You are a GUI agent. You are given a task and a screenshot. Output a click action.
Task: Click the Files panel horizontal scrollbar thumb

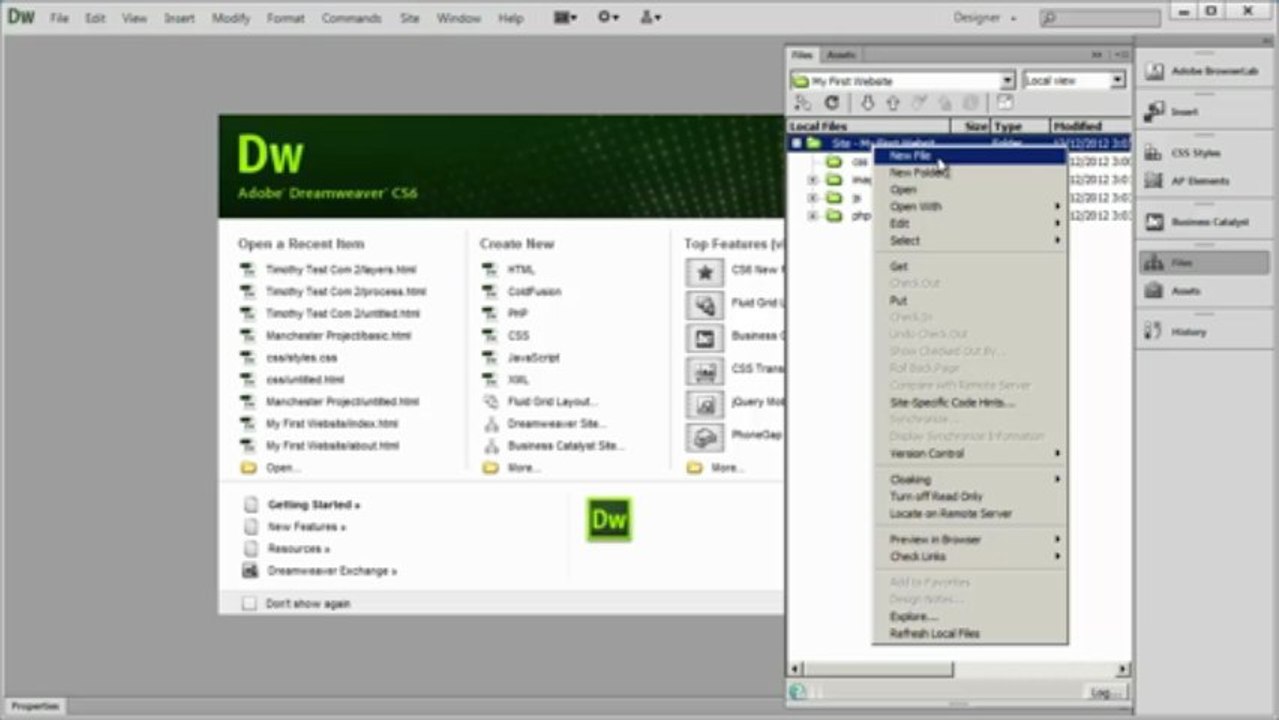[878, 669]
